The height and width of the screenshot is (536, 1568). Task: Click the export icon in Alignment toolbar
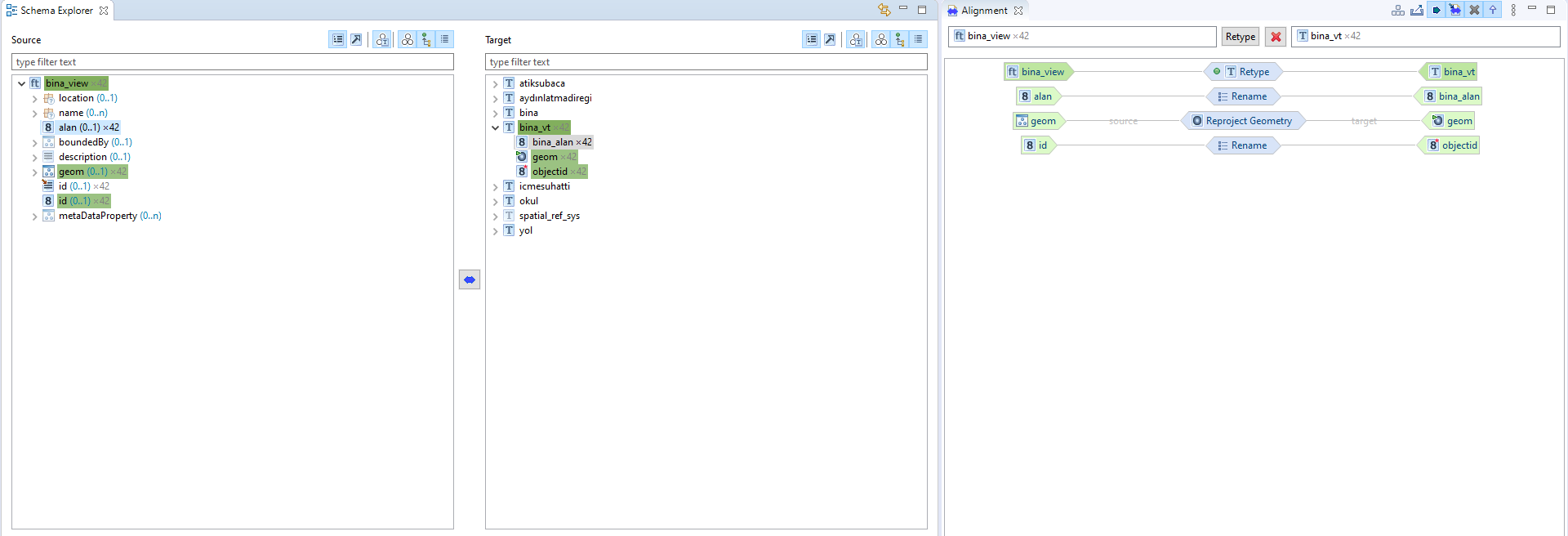[1417, 11]
